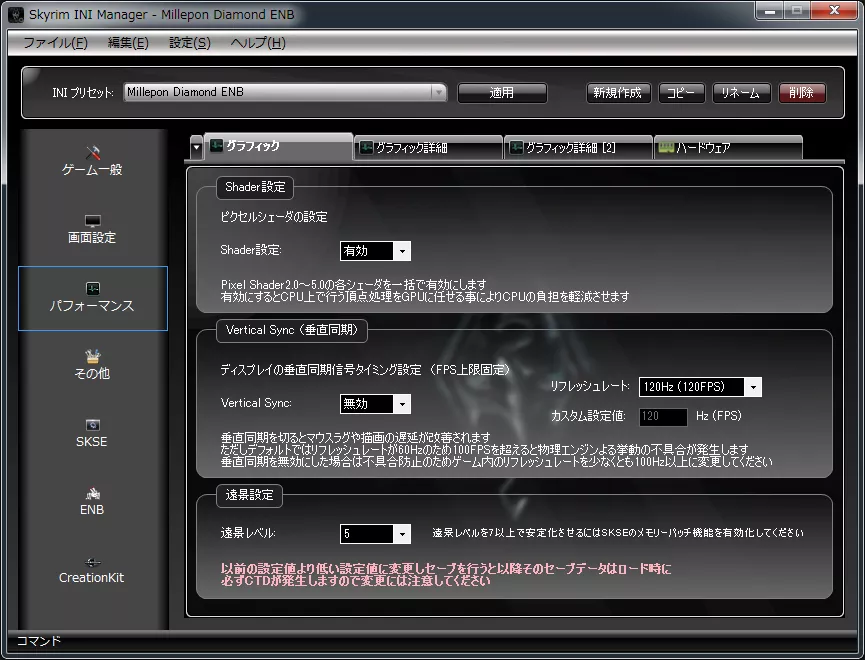Open the Shader設定 dropdown showing 有効
Image resolution: width=865 pixels, height=660 pixels.
pyautogui.click(x=375, y=251)
